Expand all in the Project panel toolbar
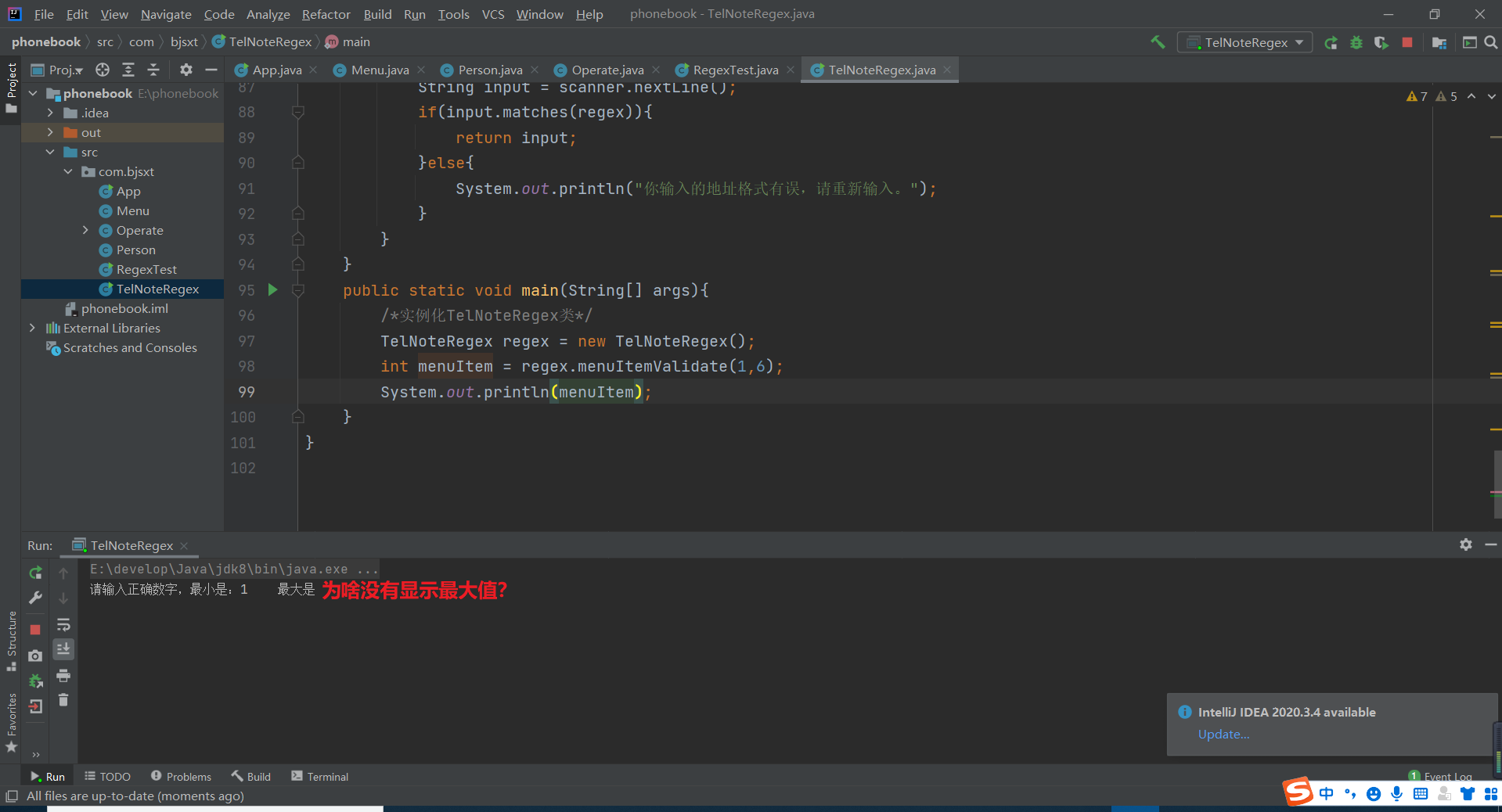This screenshot has height=812, width=1502. (x=128, y=70)
